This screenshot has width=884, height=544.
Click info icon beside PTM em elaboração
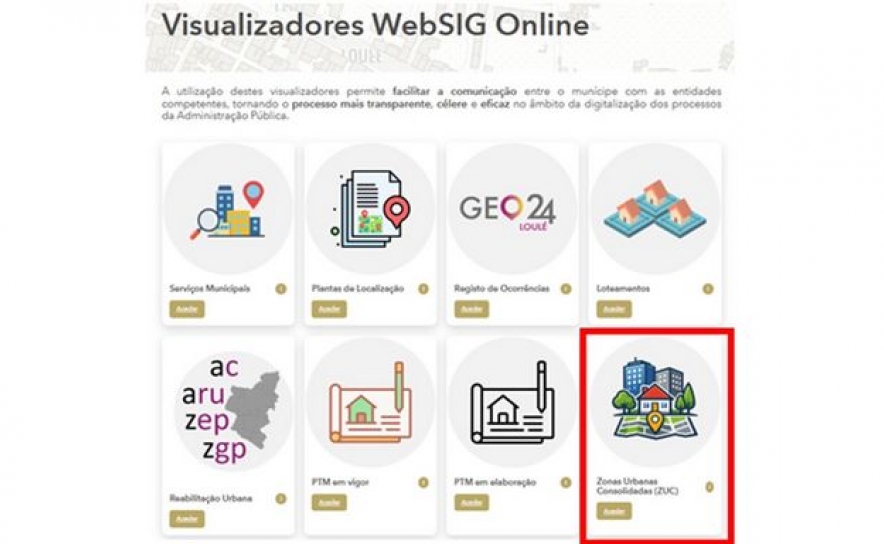[565, 483]
